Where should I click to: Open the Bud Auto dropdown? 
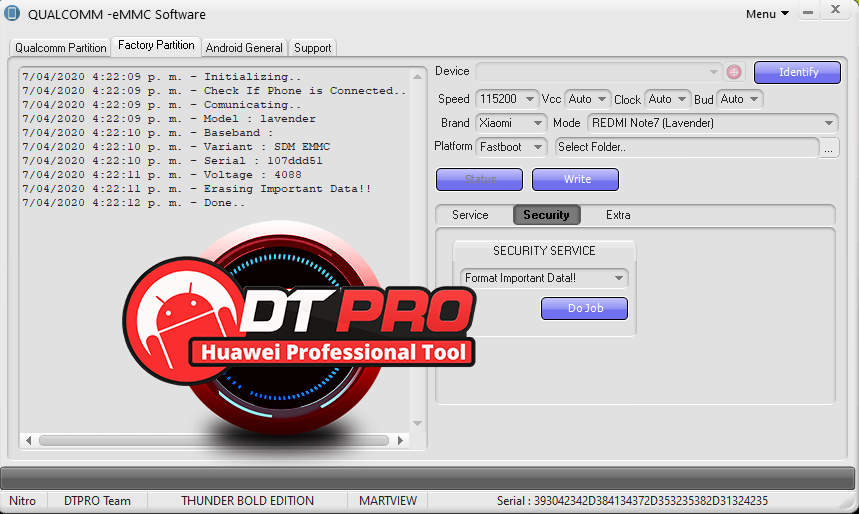(x=739, y=99)
